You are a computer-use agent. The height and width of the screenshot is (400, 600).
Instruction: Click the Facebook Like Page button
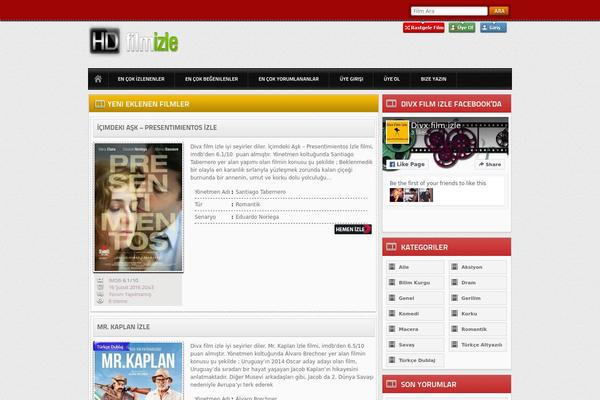(x=407, y=164)
